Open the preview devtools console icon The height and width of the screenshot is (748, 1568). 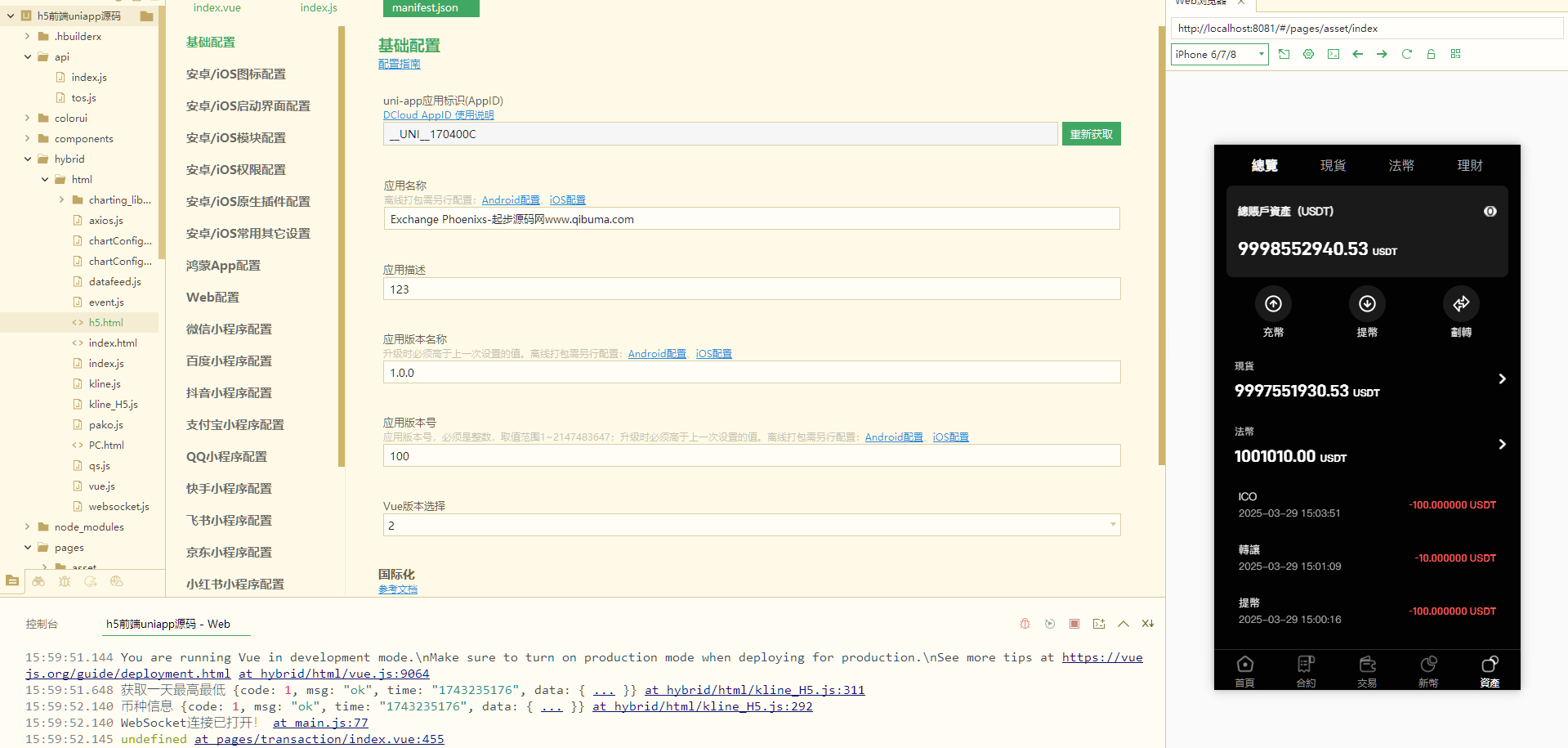point(1333,54)
